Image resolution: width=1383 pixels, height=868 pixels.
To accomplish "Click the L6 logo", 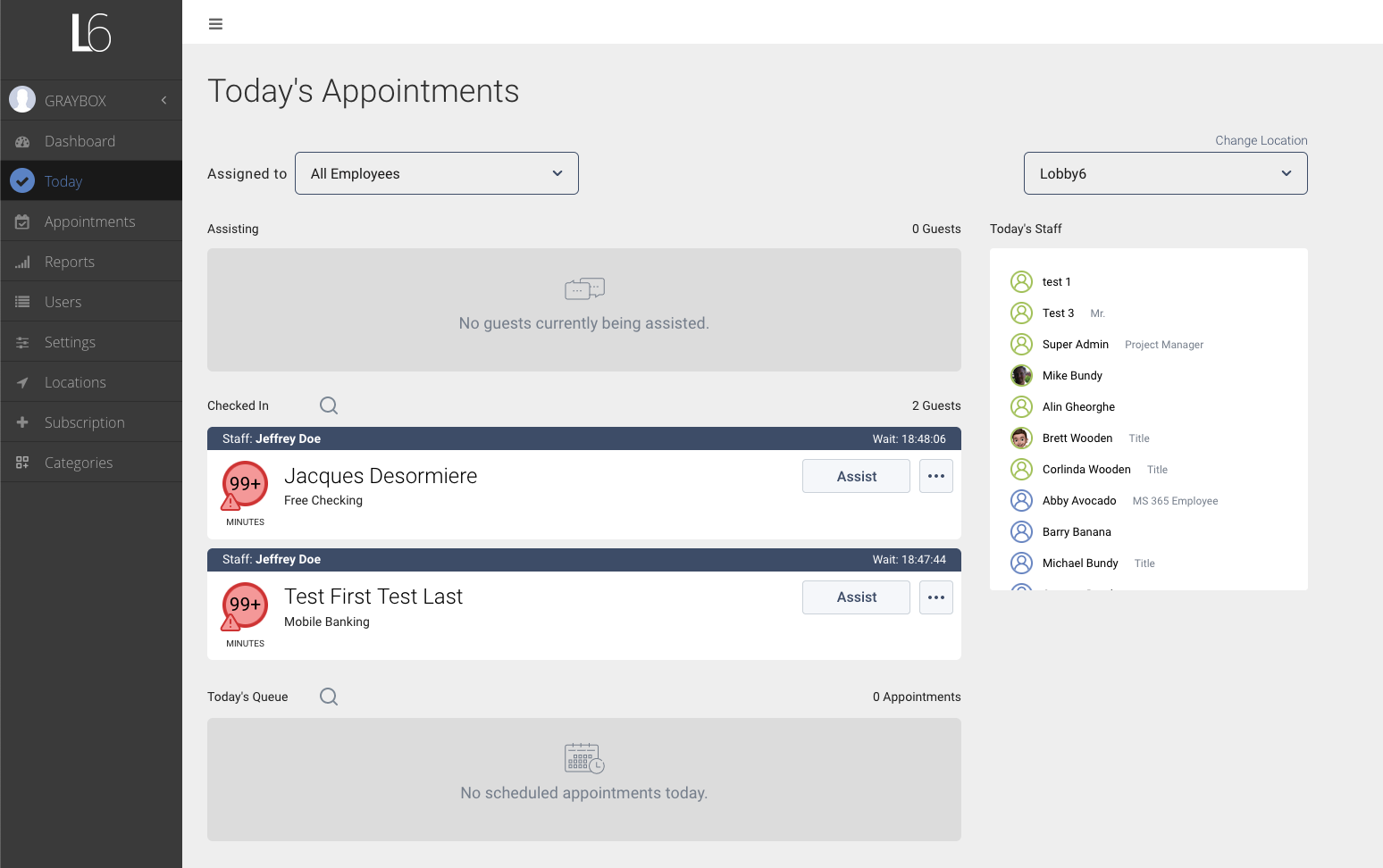I will (91, 33).
